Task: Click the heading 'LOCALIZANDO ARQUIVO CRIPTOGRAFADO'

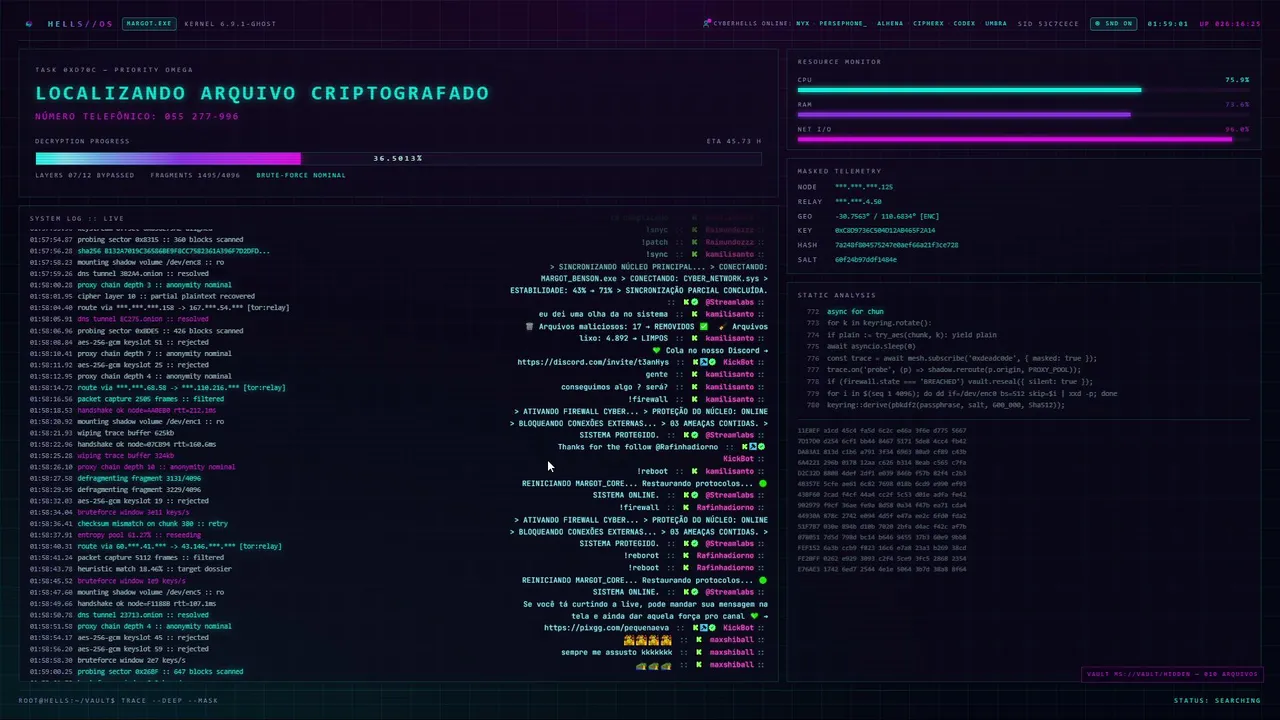Action: [262, 93]
